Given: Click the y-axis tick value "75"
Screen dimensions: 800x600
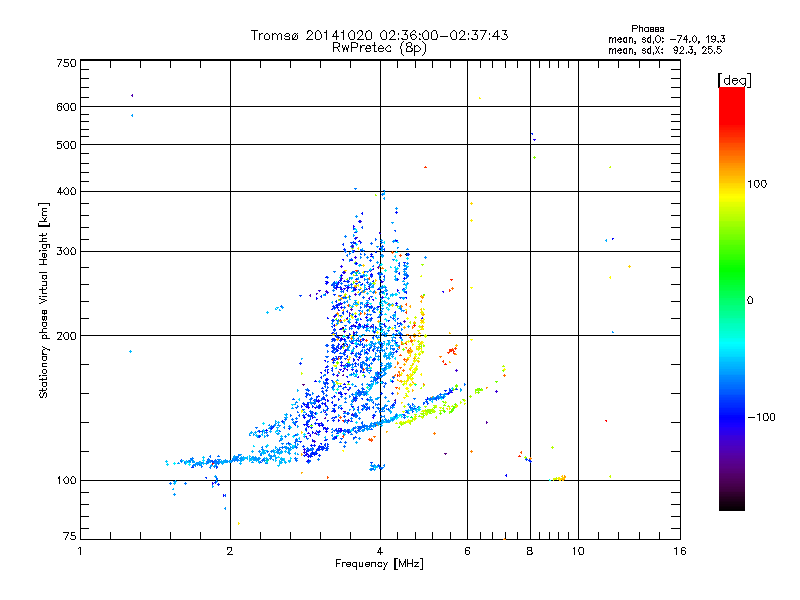Looking at the screenshot, I should tap(70, 536).
